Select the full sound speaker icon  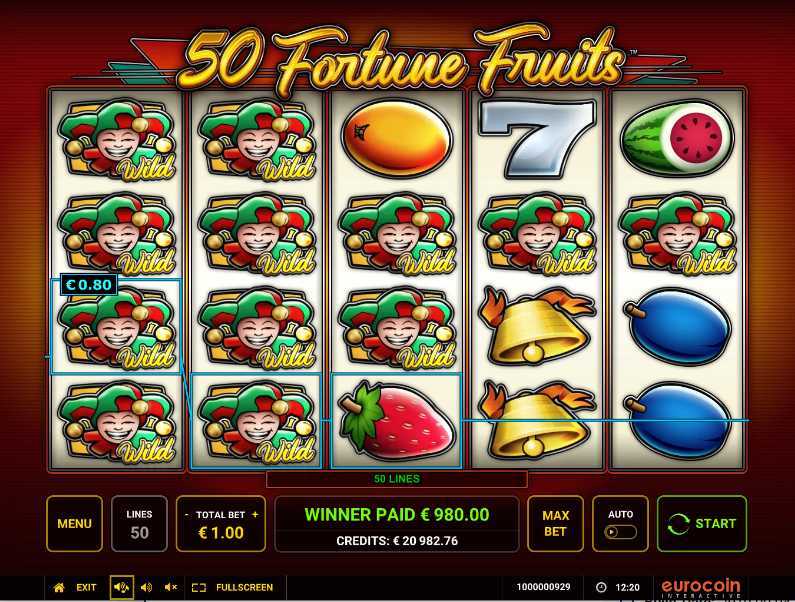pos(122,587)
